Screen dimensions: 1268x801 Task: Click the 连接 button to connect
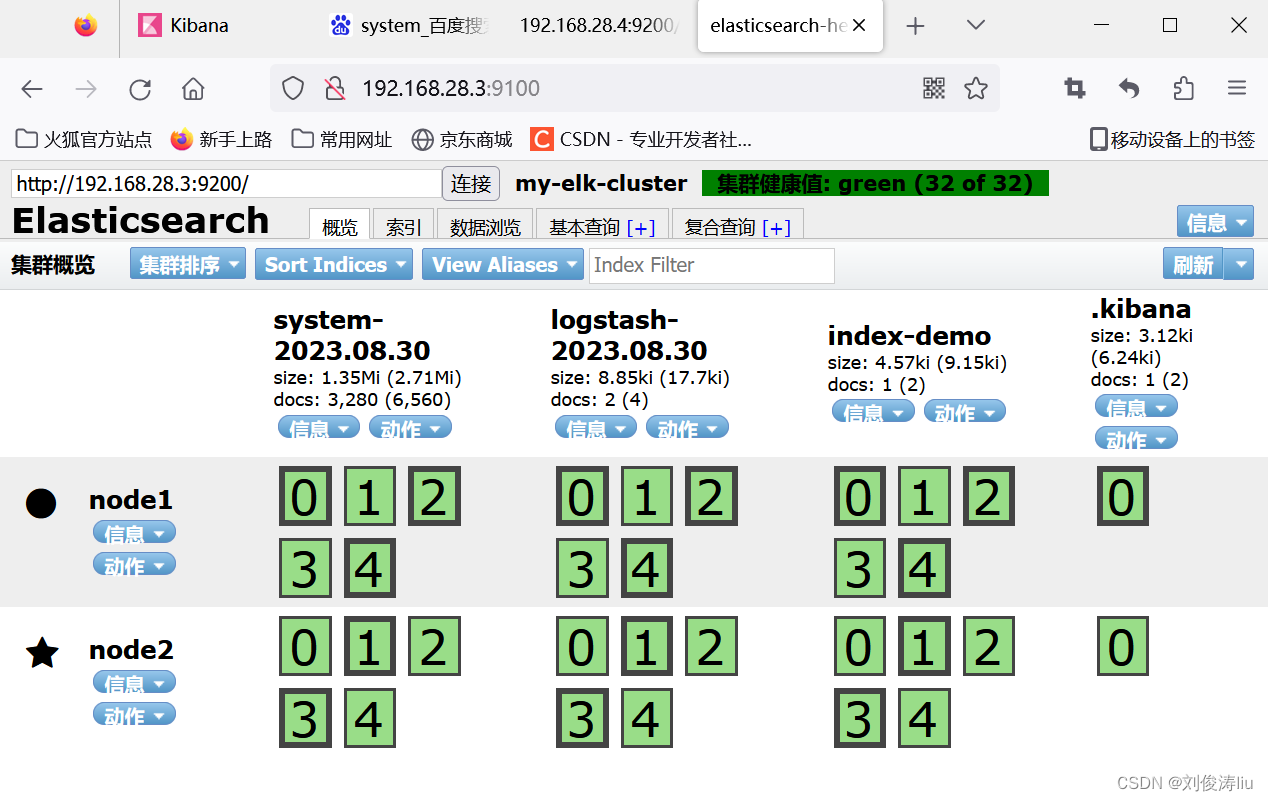point(470,184)
